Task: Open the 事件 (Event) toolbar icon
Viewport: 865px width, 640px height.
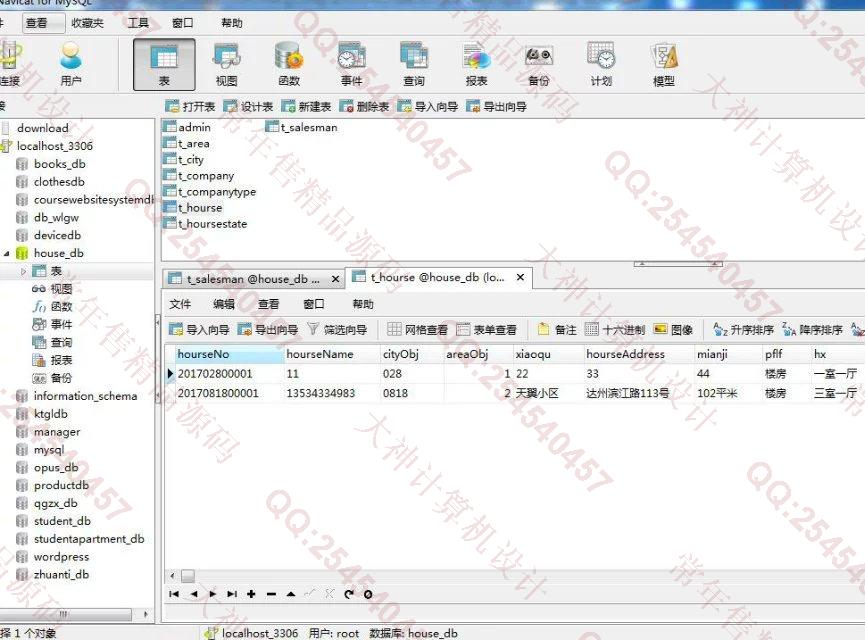Action: pos(351,65)
